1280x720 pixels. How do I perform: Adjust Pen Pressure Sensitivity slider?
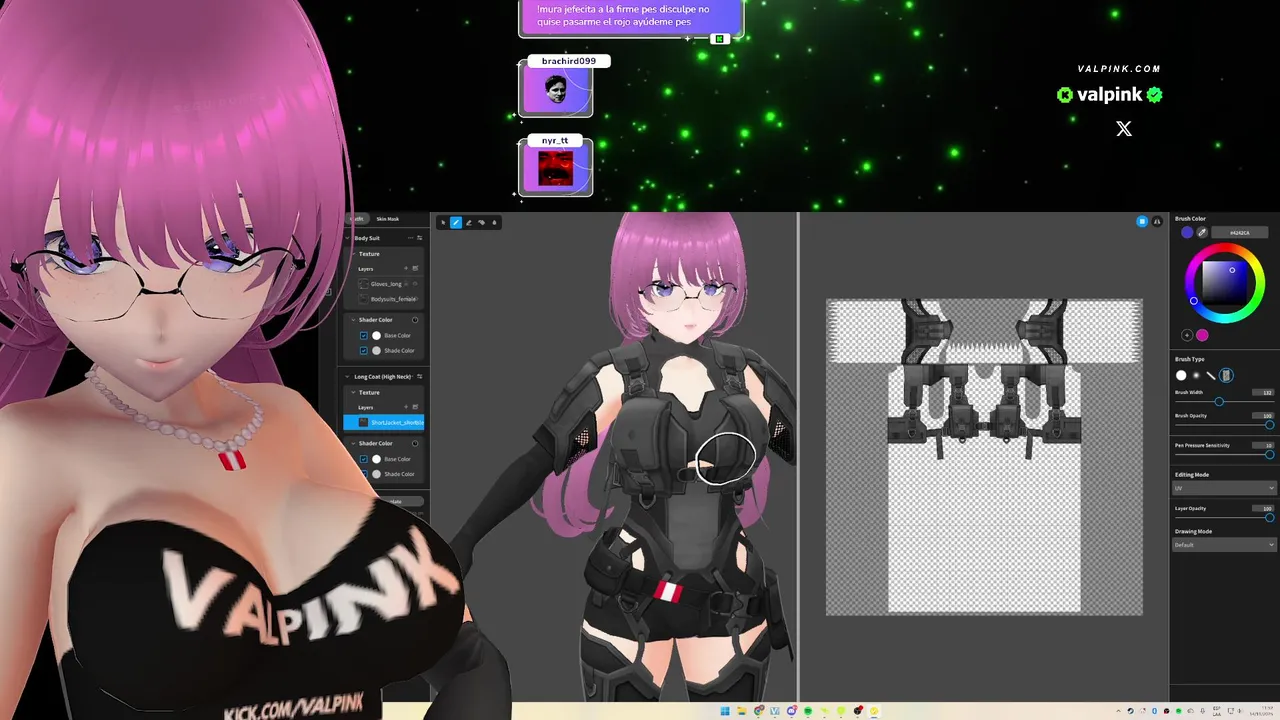[1225, 454]
